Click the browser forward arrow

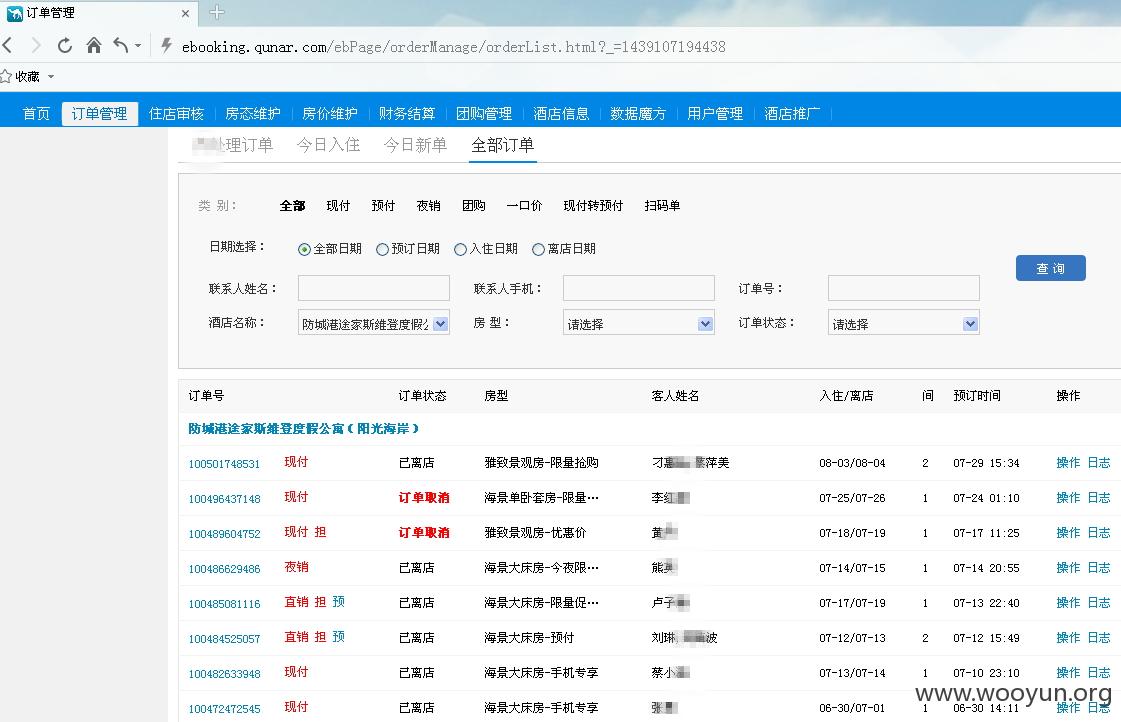pos(36,46)
